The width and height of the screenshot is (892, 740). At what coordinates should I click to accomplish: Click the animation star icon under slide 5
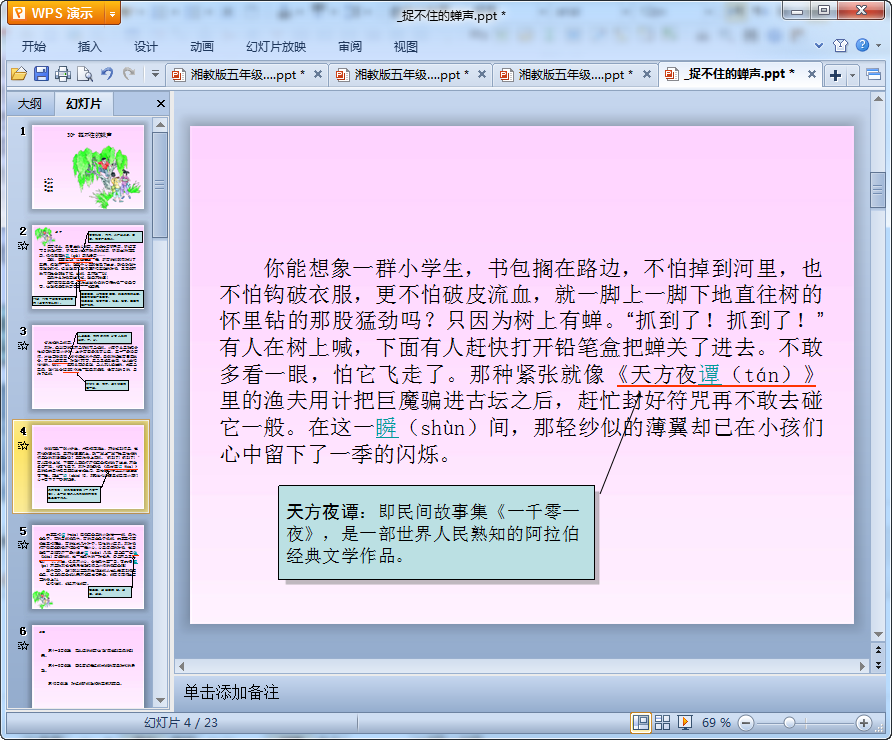(x=23, y=545)
